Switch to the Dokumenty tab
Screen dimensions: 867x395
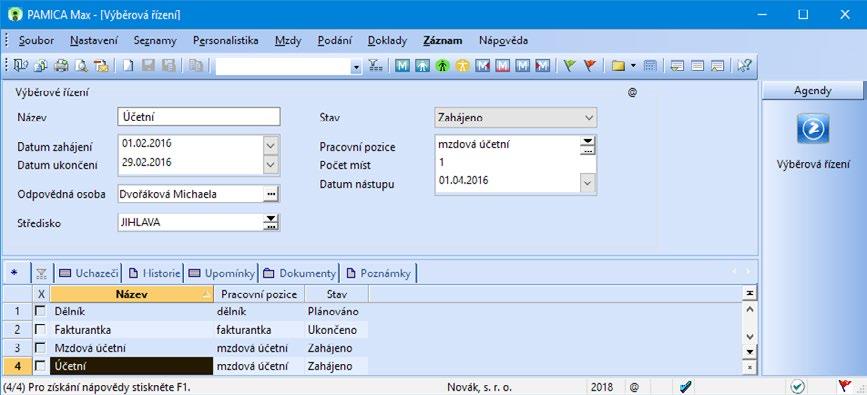[300, 273]
